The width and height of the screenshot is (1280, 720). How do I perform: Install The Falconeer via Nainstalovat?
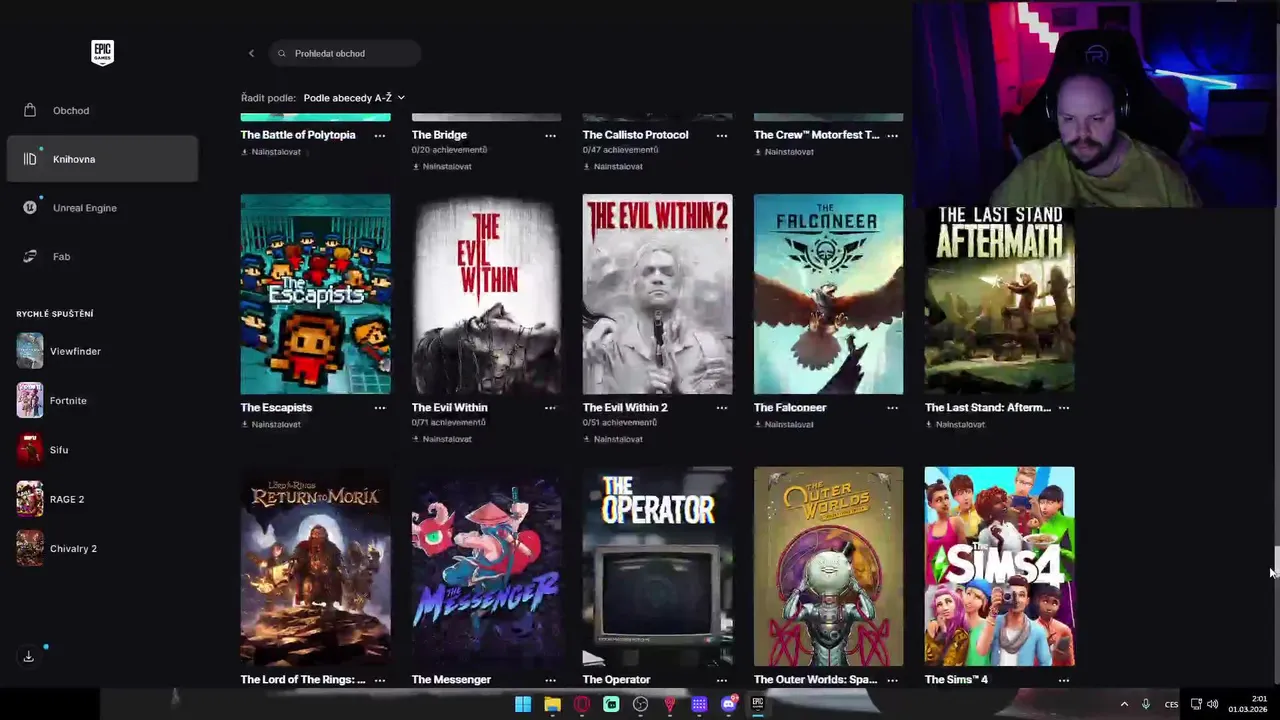click(784, 424)
